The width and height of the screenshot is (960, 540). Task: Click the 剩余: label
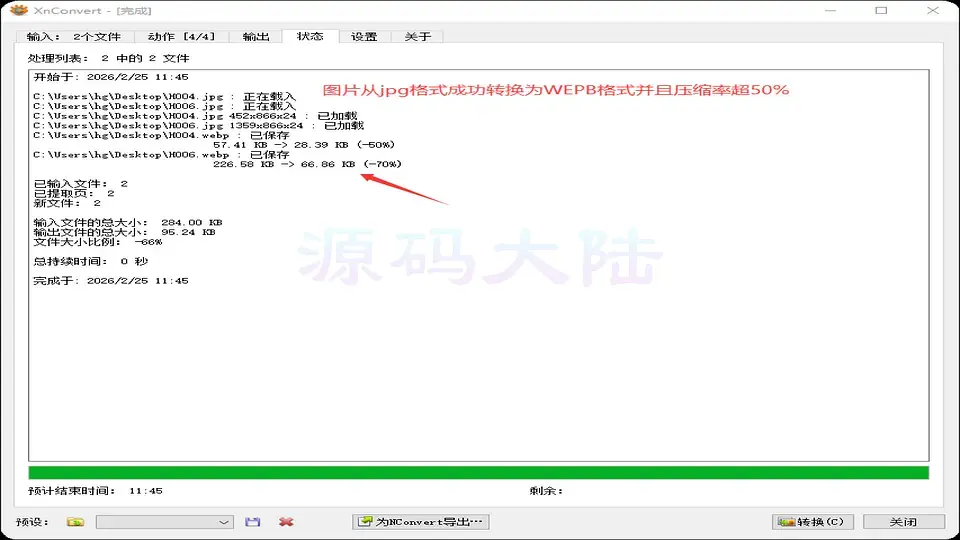click(x=546, y=491)
